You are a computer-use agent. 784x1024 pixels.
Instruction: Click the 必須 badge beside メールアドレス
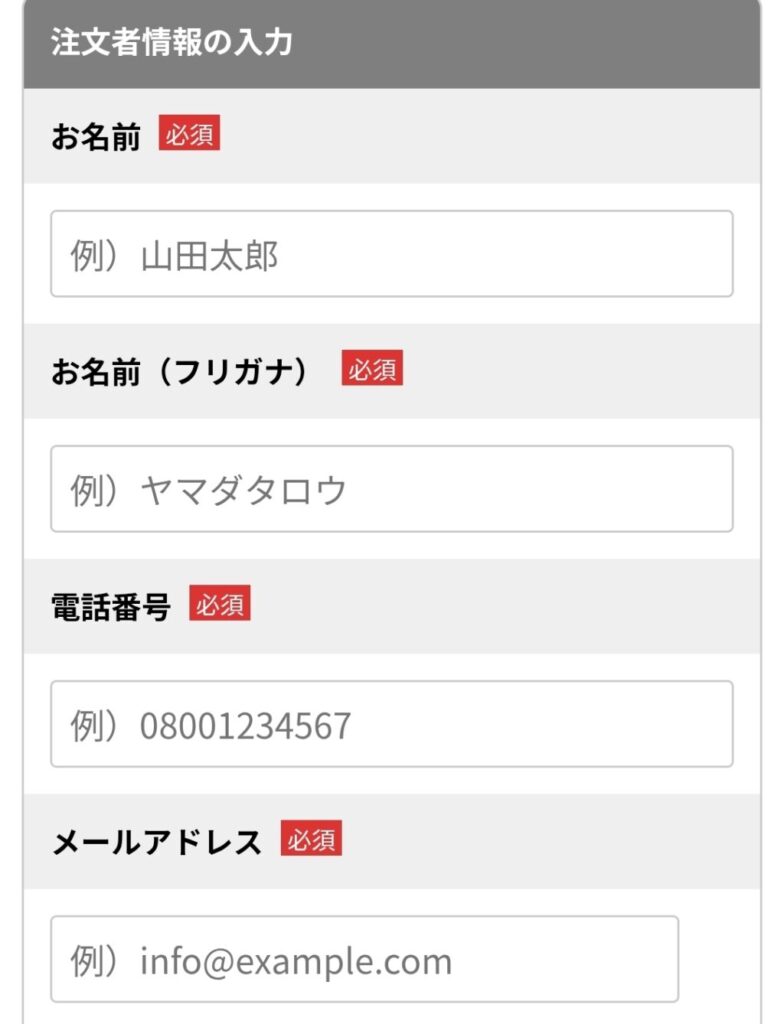click(311, 839)
